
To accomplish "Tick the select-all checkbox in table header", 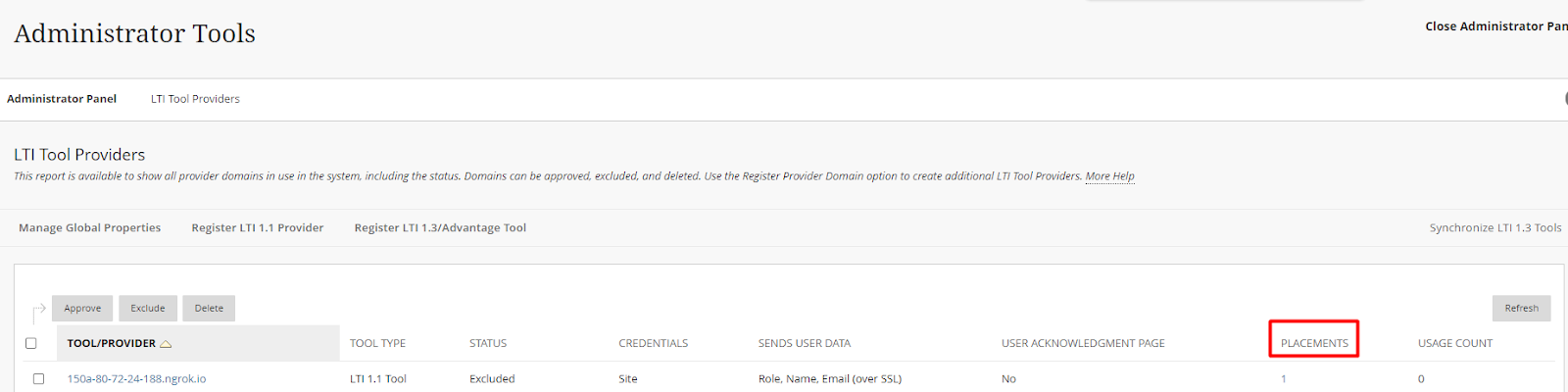I will (x=31, y=344).
